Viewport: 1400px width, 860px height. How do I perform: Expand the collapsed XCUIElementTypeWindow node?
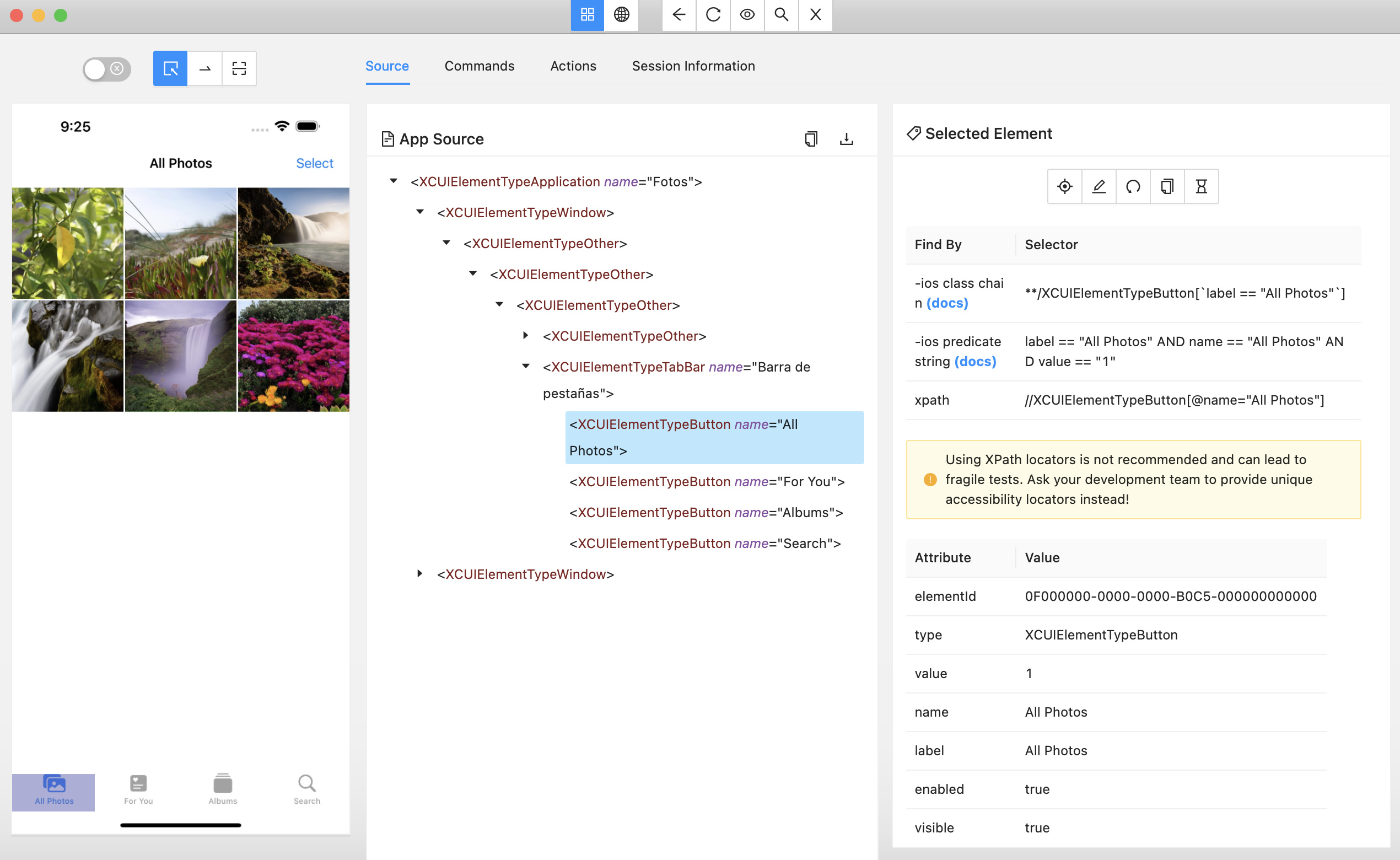coord(419,574)
